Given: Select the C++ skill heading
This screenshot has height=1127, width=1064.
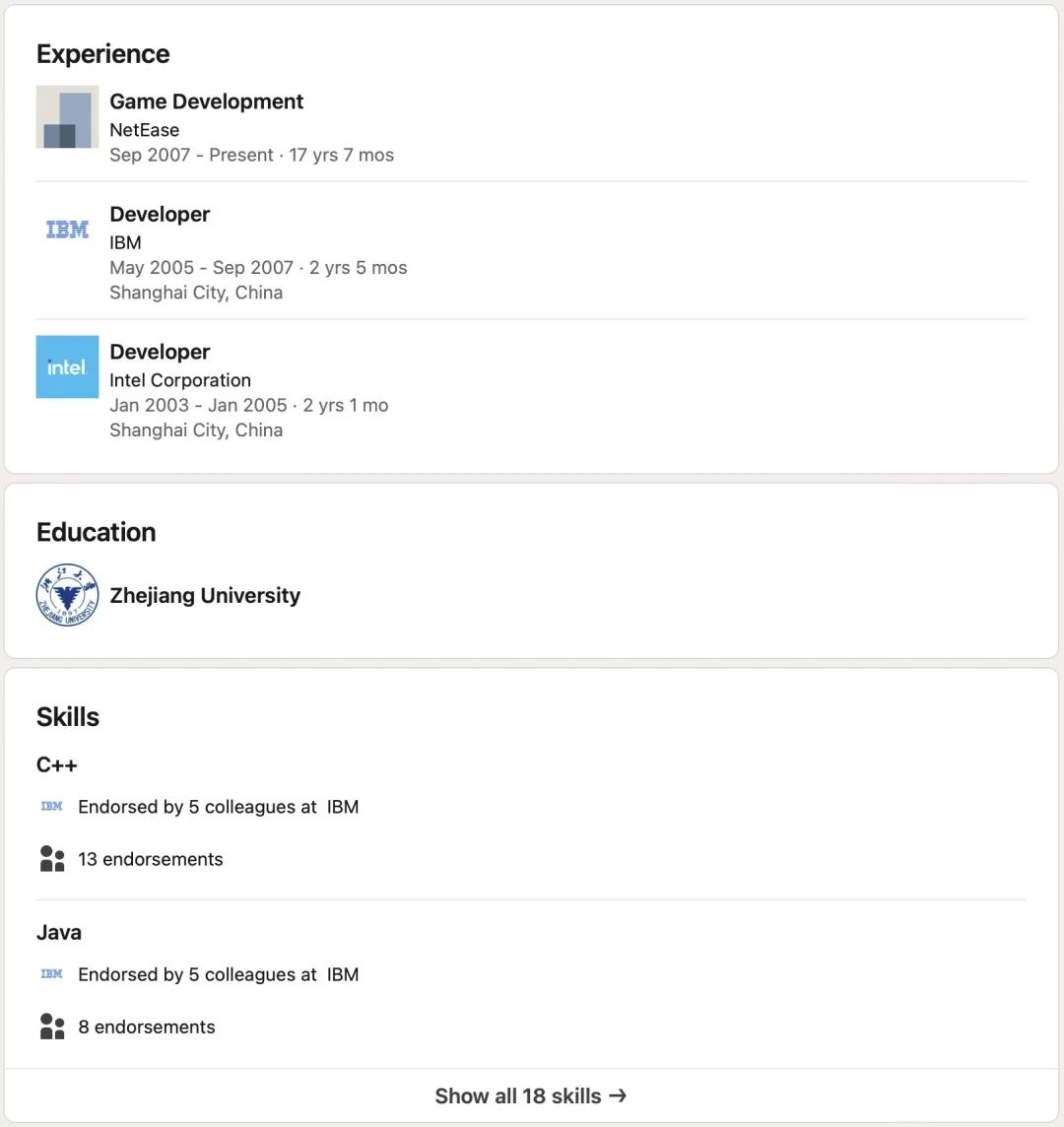Looking at the screenshot, I should [x=57, y=764].
